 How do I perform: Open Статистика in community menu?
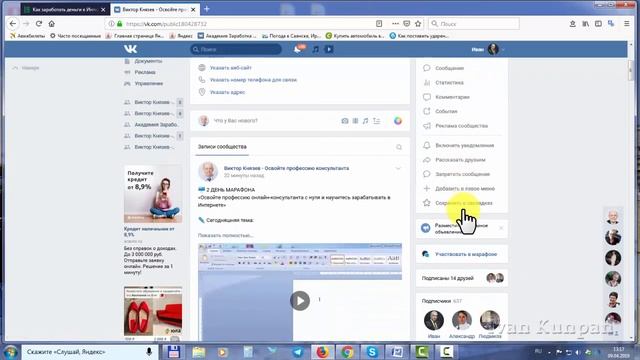[x=449, y=82]
